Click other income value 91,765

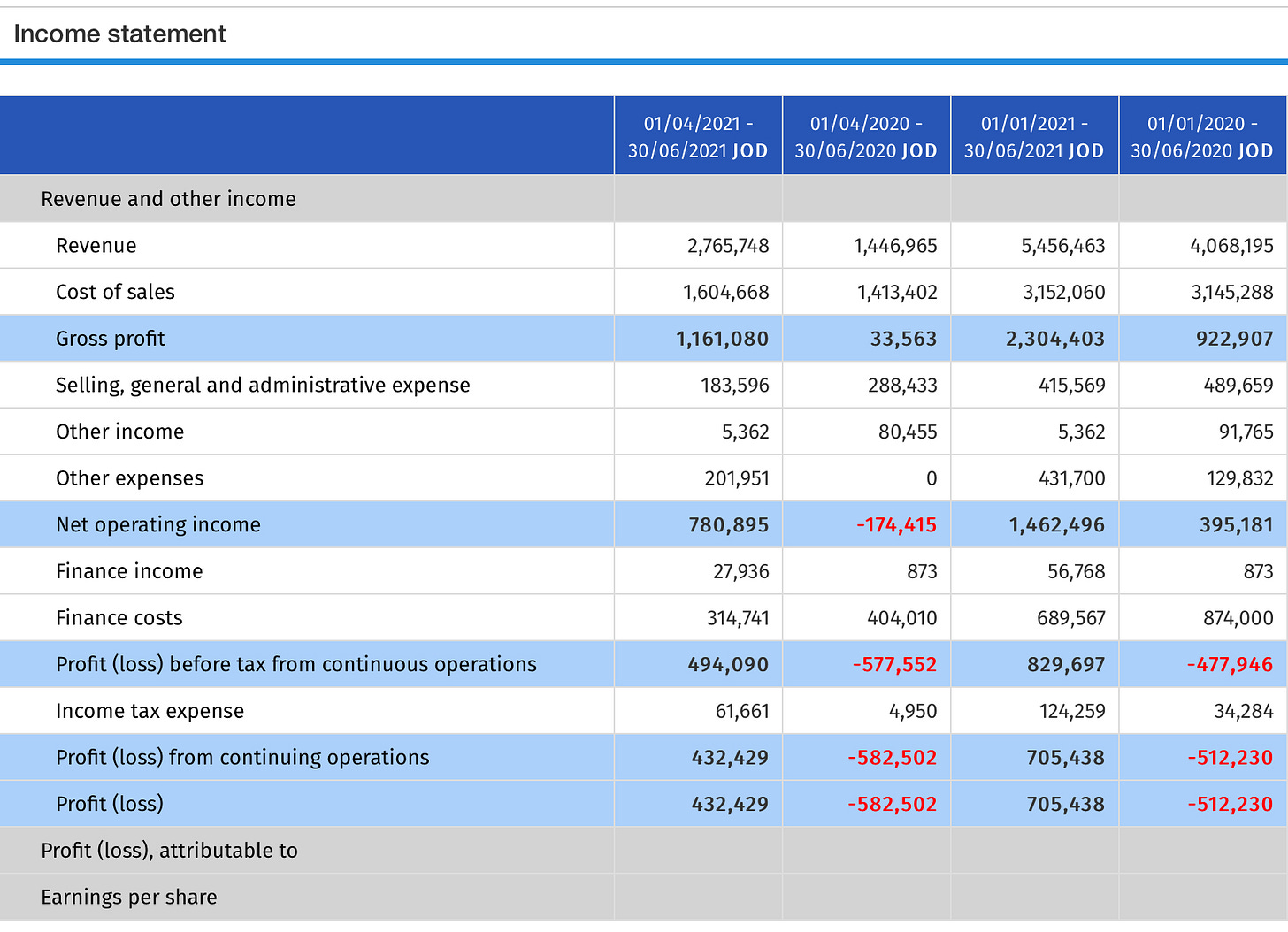(1246, 432)
